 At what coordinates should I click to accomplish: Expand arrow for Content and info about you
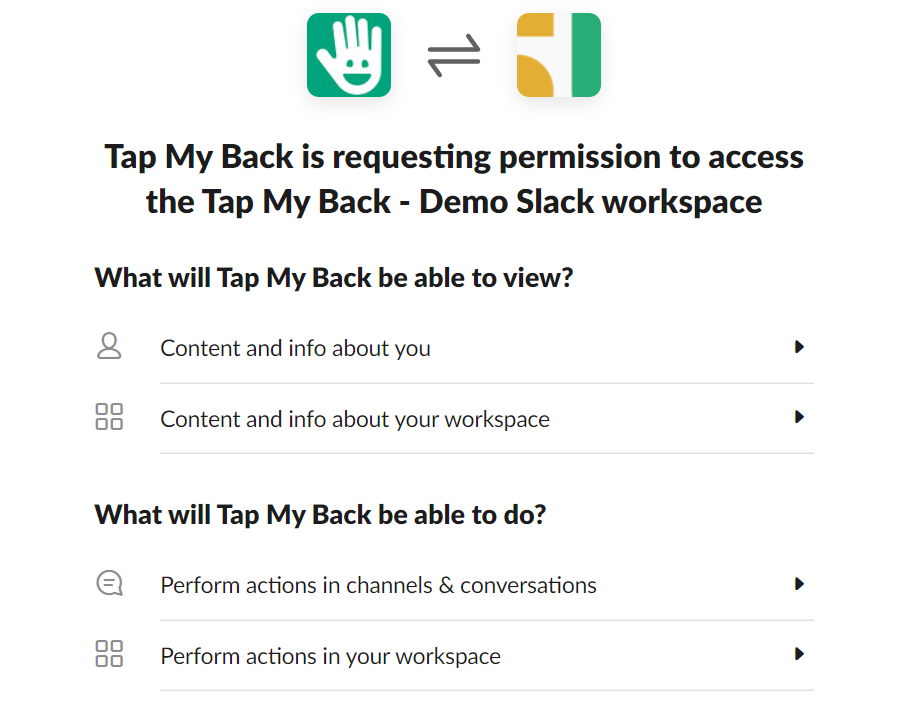coord(799,347)
